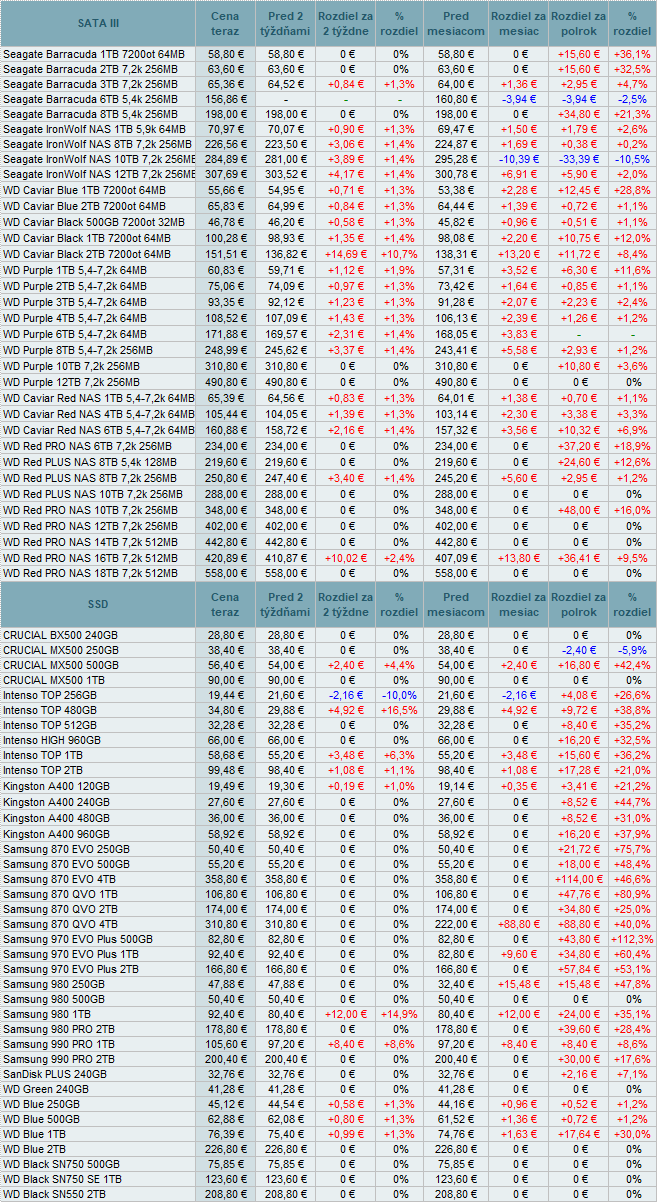Viewport: 657px width, 1202px height.
Task: Click the SATA III section header cell
Action: (x=98, y=23)
